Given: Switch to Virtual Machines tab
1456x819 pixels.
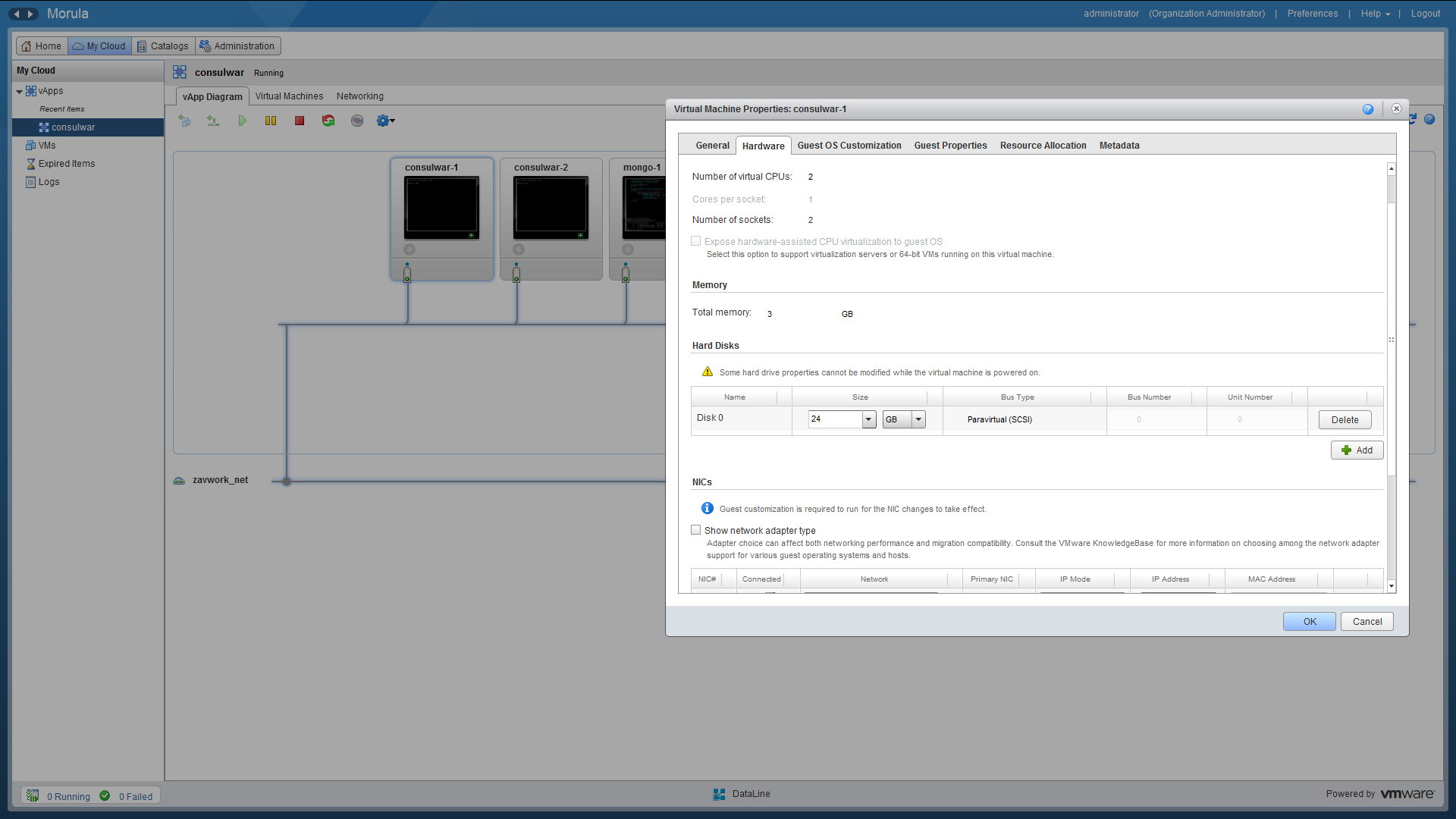Looking at the screenshot, I should coord(289,96).
